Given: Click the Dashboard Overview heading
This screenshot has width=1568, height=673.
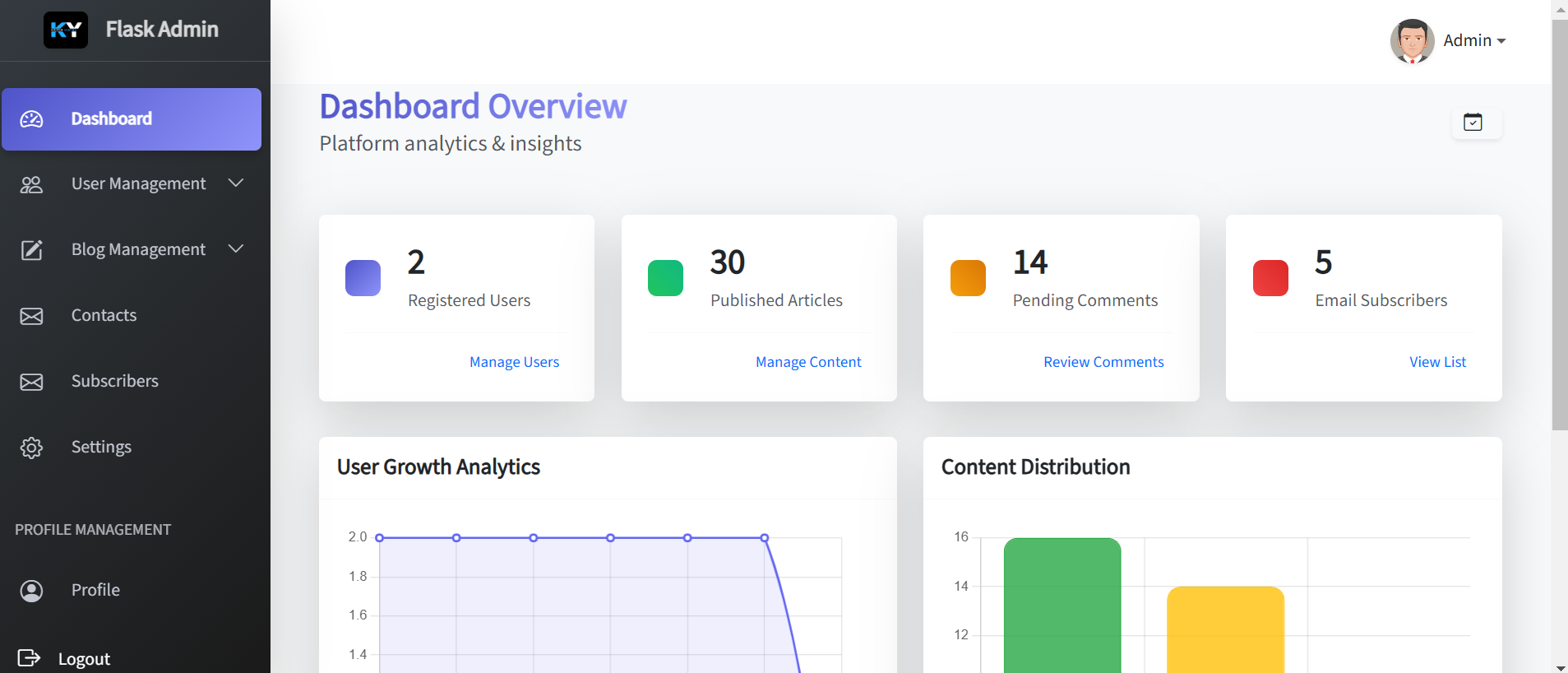Looking at the screenshot, I should [473, 107].
